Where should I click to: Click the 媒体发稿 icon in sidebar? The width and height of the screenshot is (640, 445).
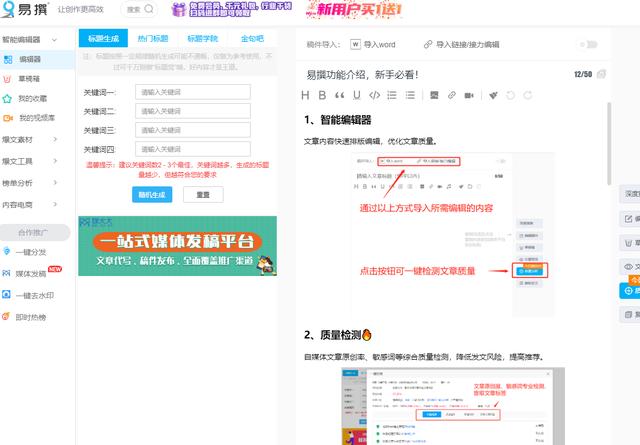7,273
